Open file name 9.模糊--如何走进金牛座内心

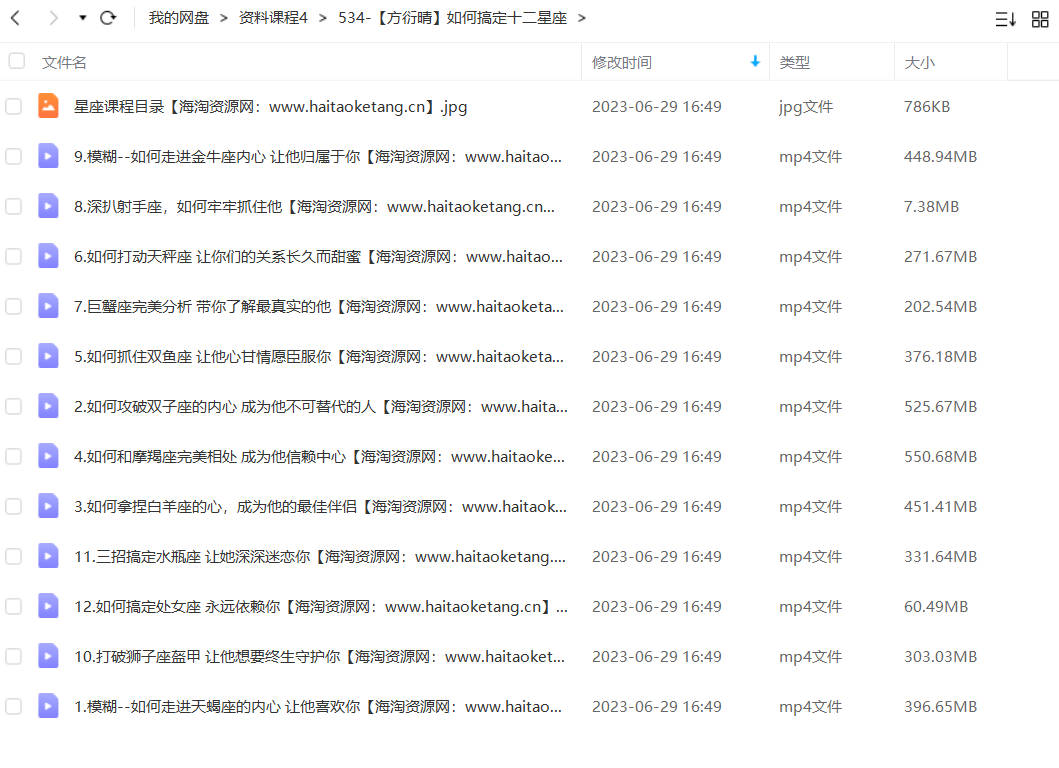pos(317,157)
